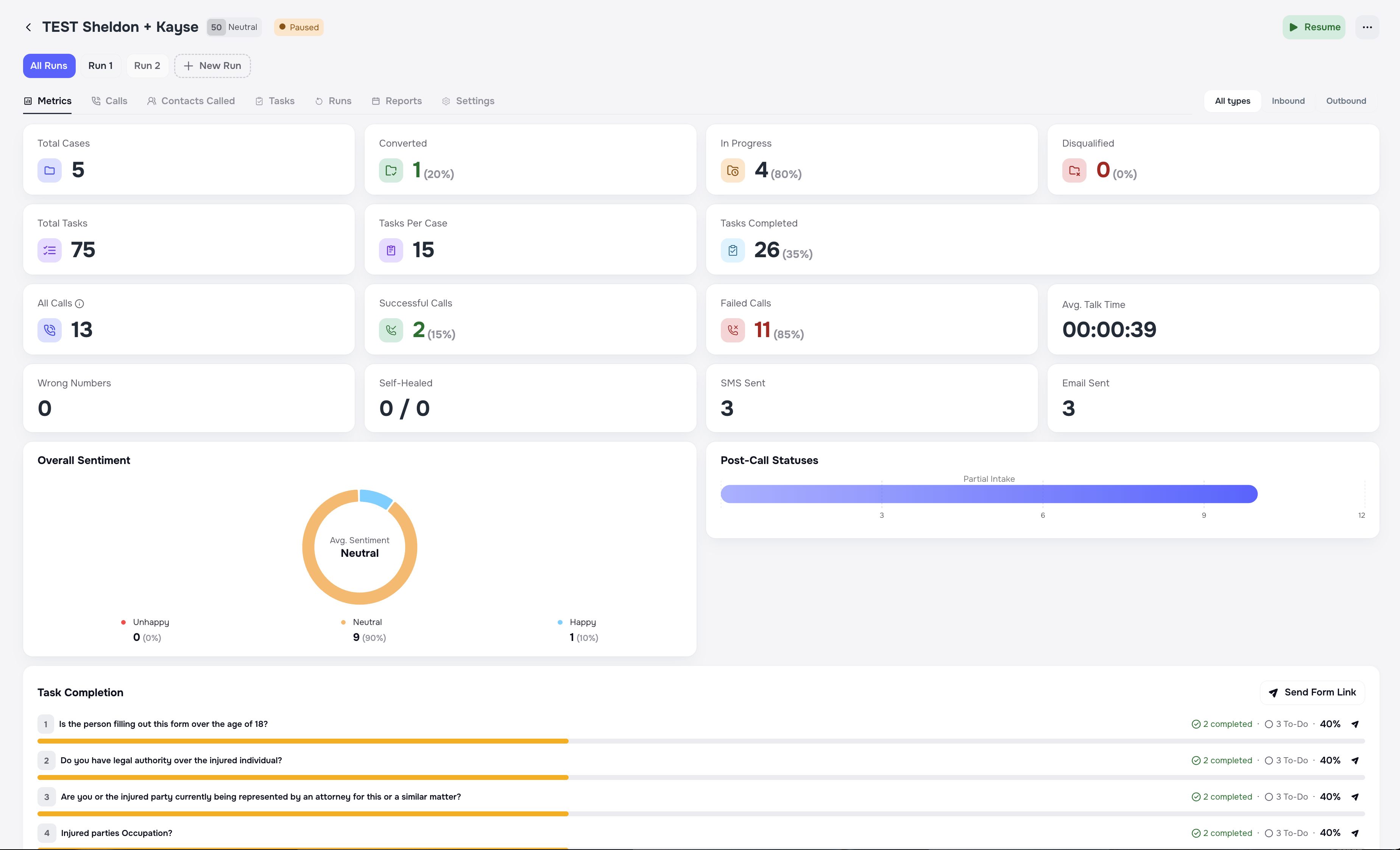Screen dimensions: 1400x850
Task: Open the Tasks tab
Action: [x=275, y=101]
